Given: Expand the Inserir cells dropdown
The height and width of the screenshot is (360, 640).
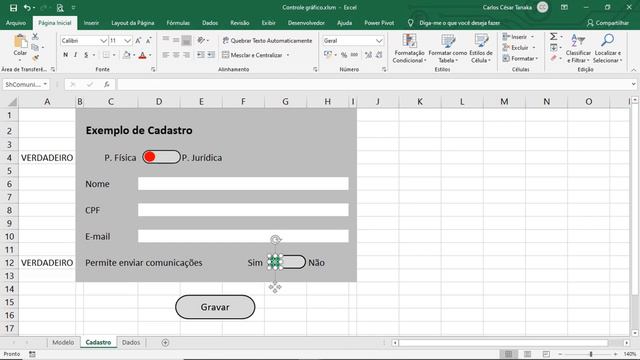Looking at the screenshot, I should 532,37.
